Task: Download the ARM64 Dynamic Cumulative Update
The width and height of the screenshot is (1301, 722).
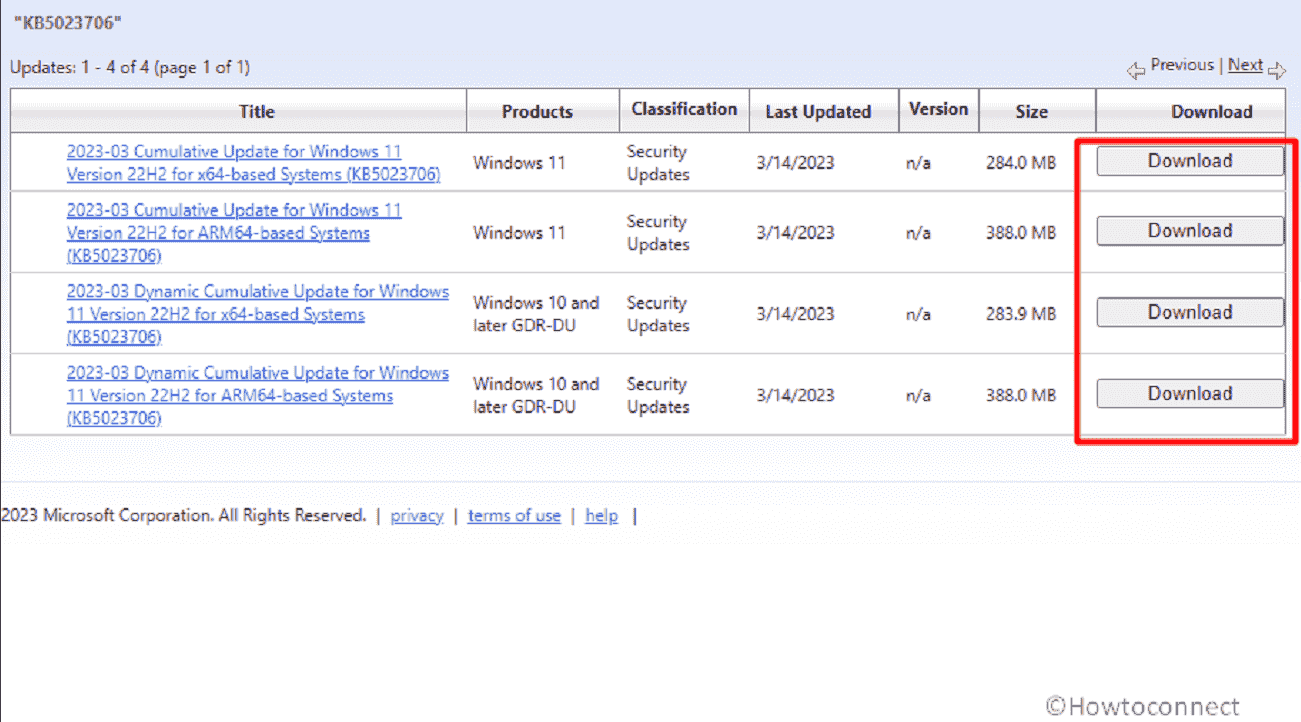Action: point(1190,393)
